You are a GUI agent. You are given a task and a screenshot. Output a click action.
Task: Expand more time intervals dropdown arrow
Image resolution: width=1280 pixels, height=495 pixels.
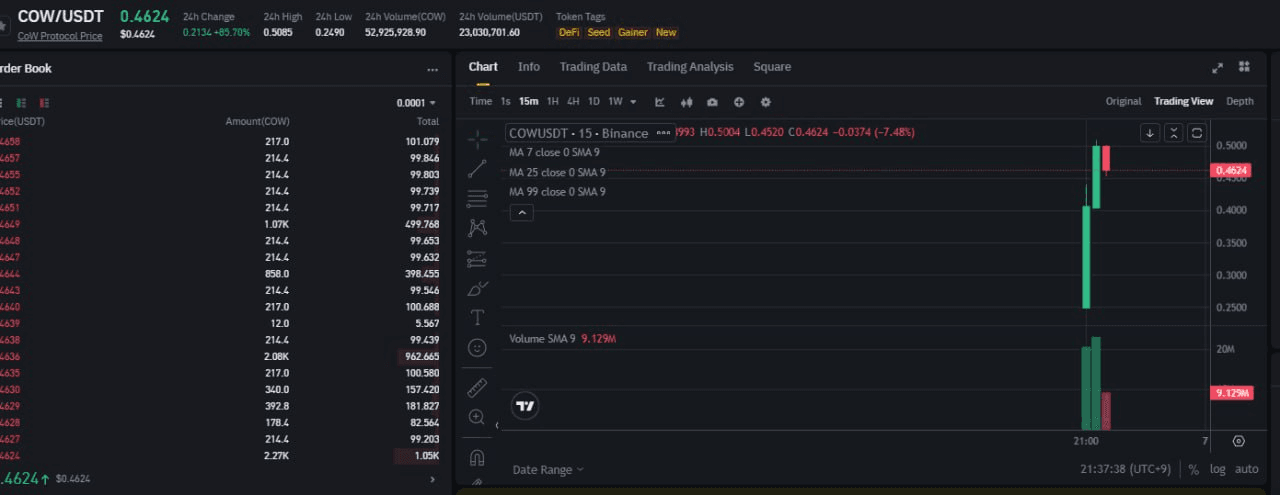[x=634, y=102]
